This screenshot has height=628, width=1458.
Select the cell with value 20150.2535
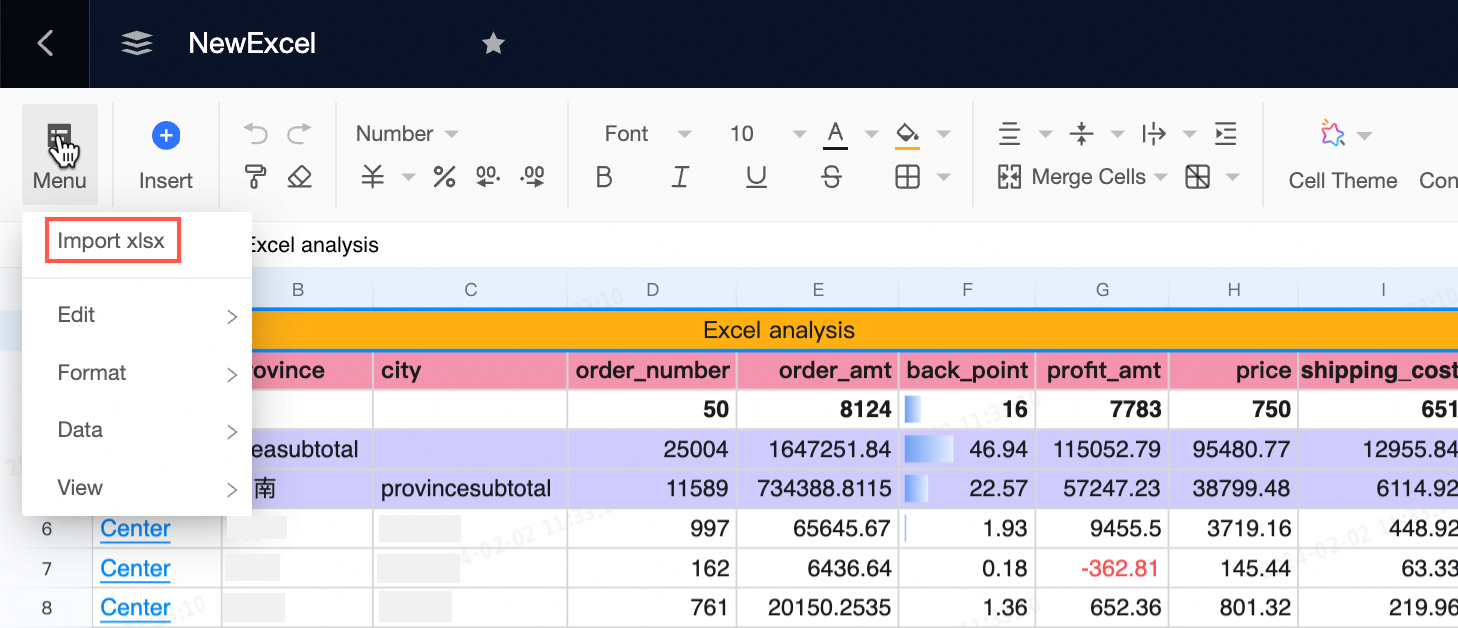click(x=818, y=607)
